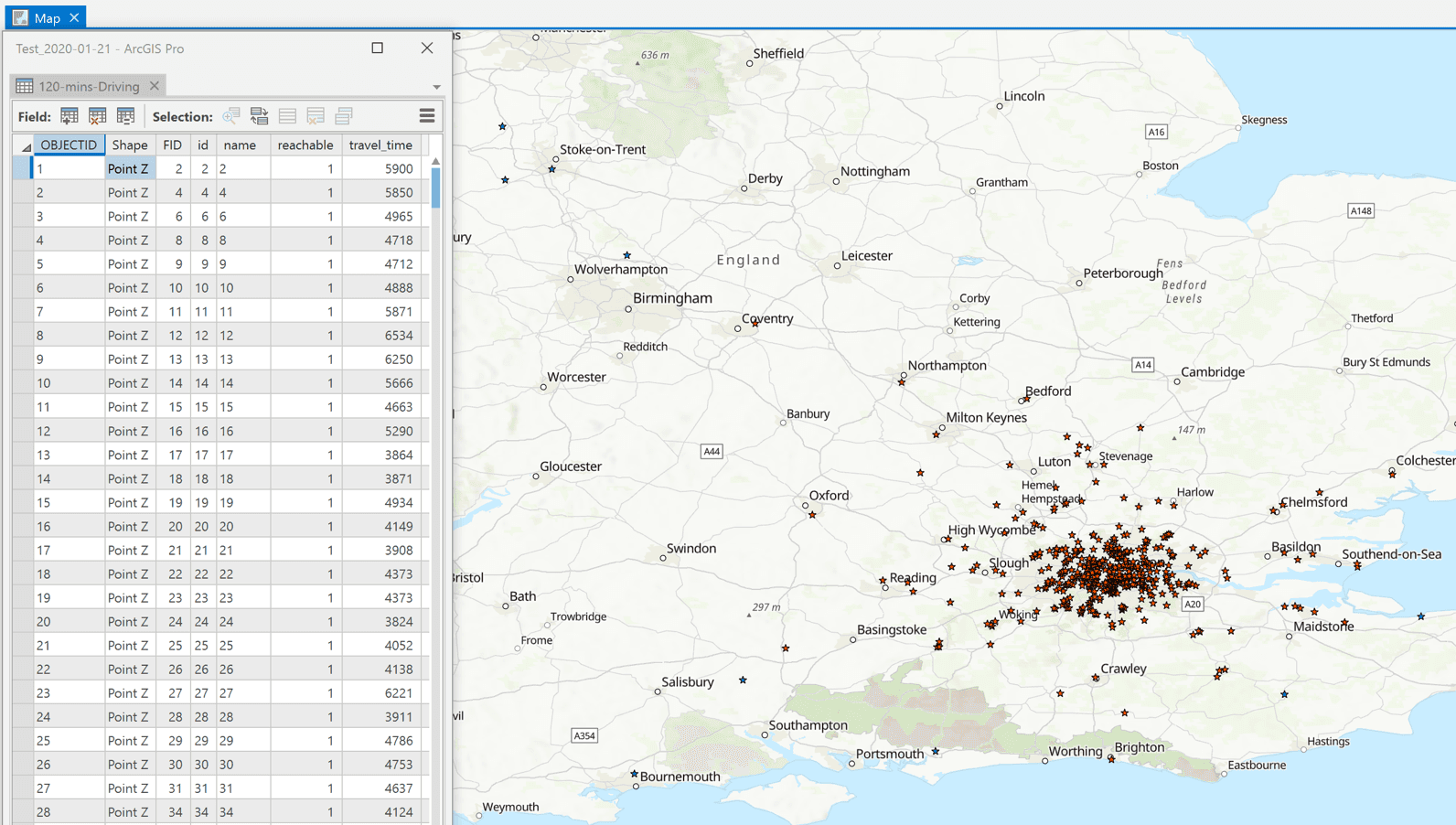
Task: Open the table hamburger menu
Action: [x=427, y=116]
